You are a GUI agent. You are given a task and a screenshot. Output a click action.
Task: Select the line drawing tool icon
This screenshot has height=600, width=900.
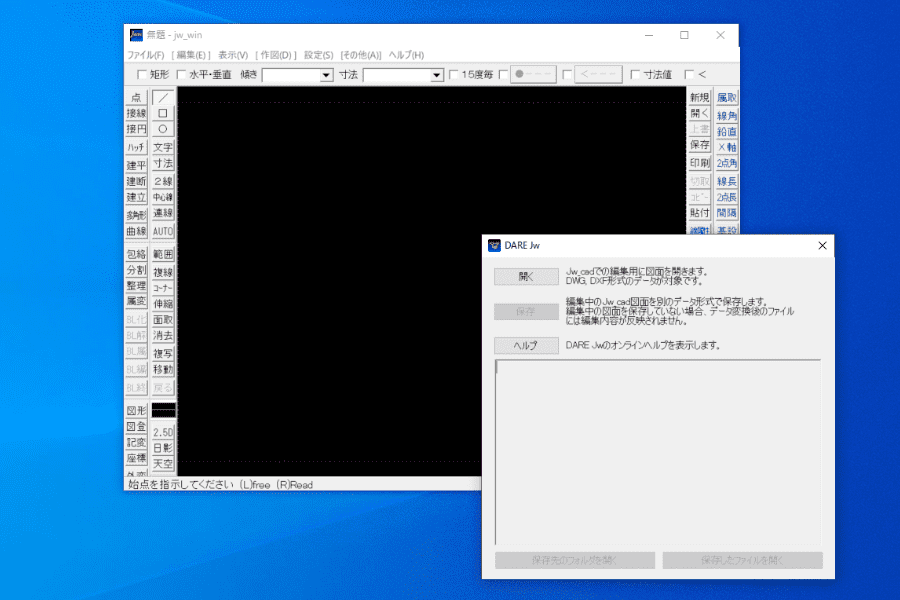click(163, 98)
